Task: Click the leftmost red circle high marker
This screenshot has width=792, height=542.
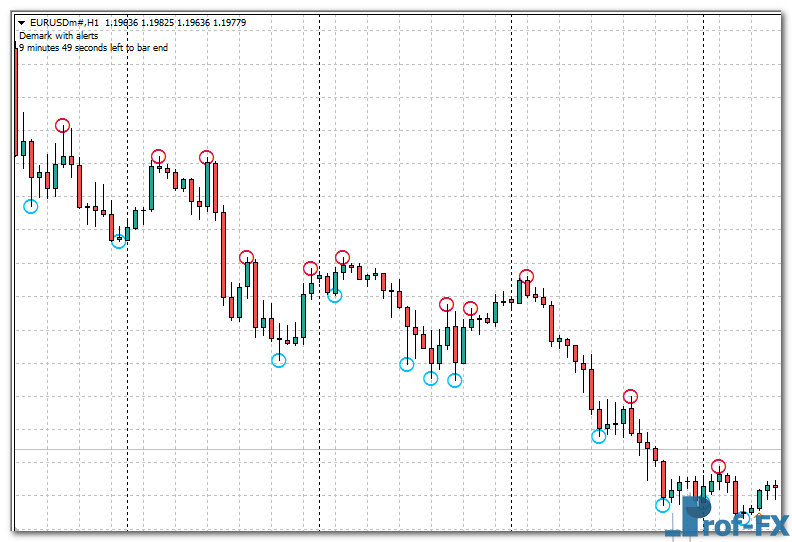Action: point(63,125)
